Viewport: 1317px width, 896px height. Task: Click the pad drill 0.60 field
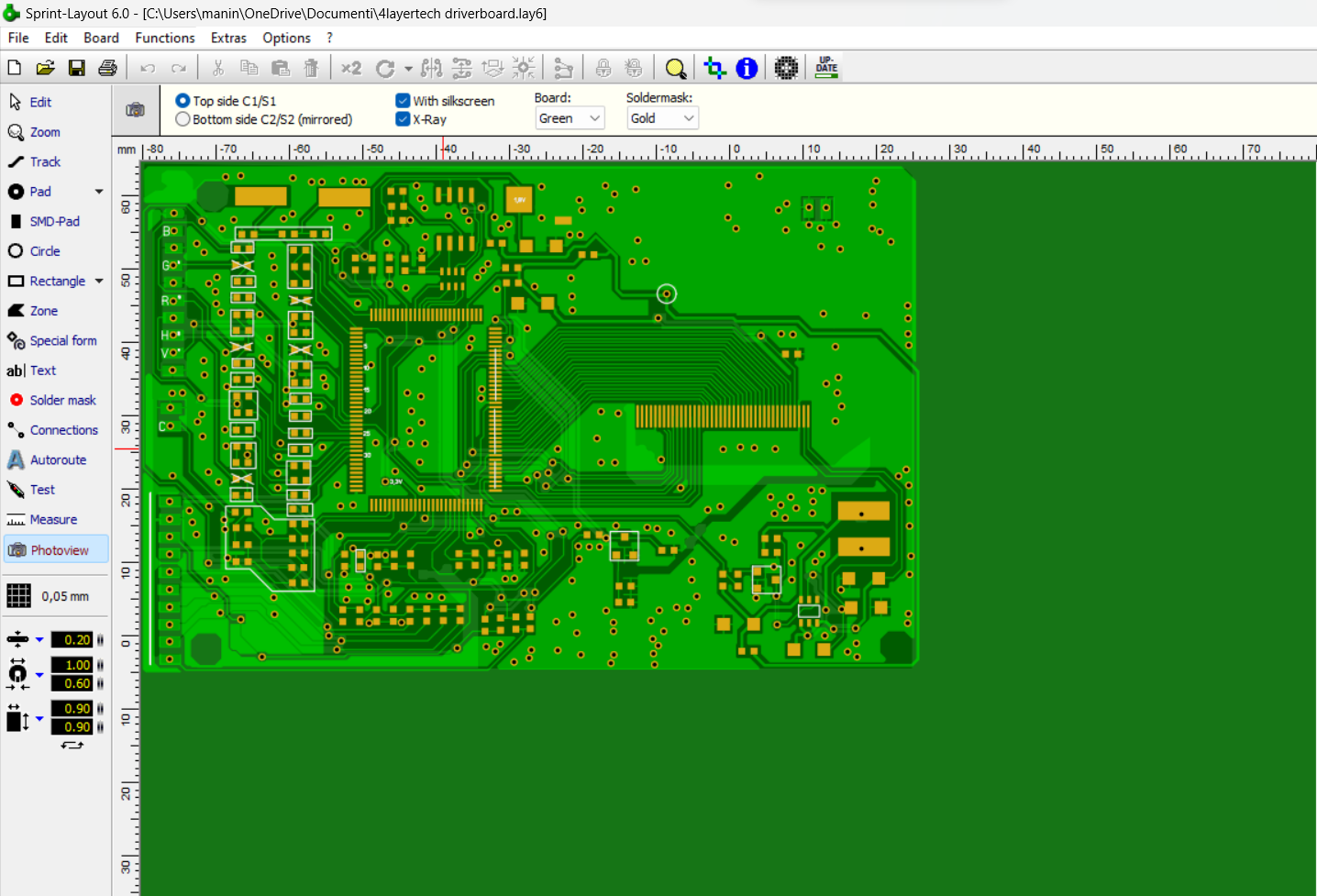click(72, 683)
